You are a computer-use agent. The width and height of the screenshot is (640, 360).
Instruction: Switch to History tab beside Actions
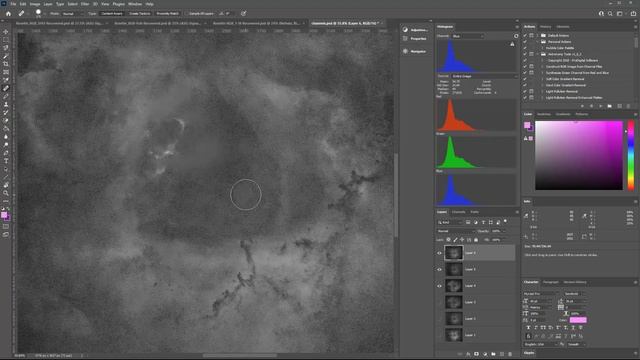click(545, 27)
